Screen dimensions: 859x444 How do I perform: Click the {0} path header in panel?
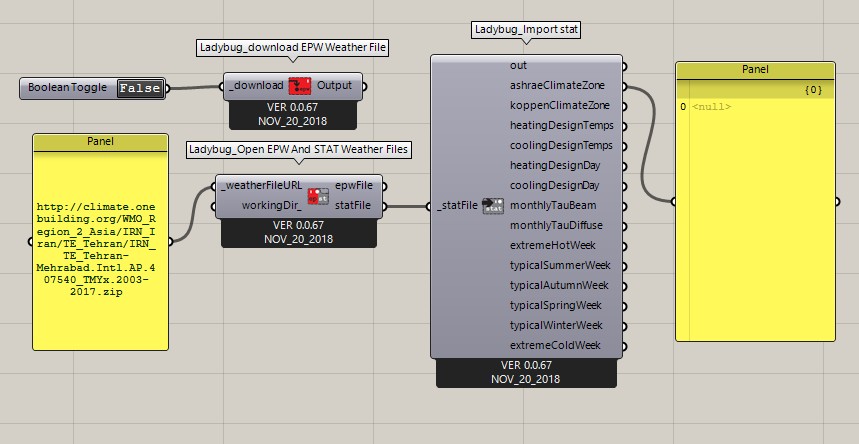tap(814, 90)
